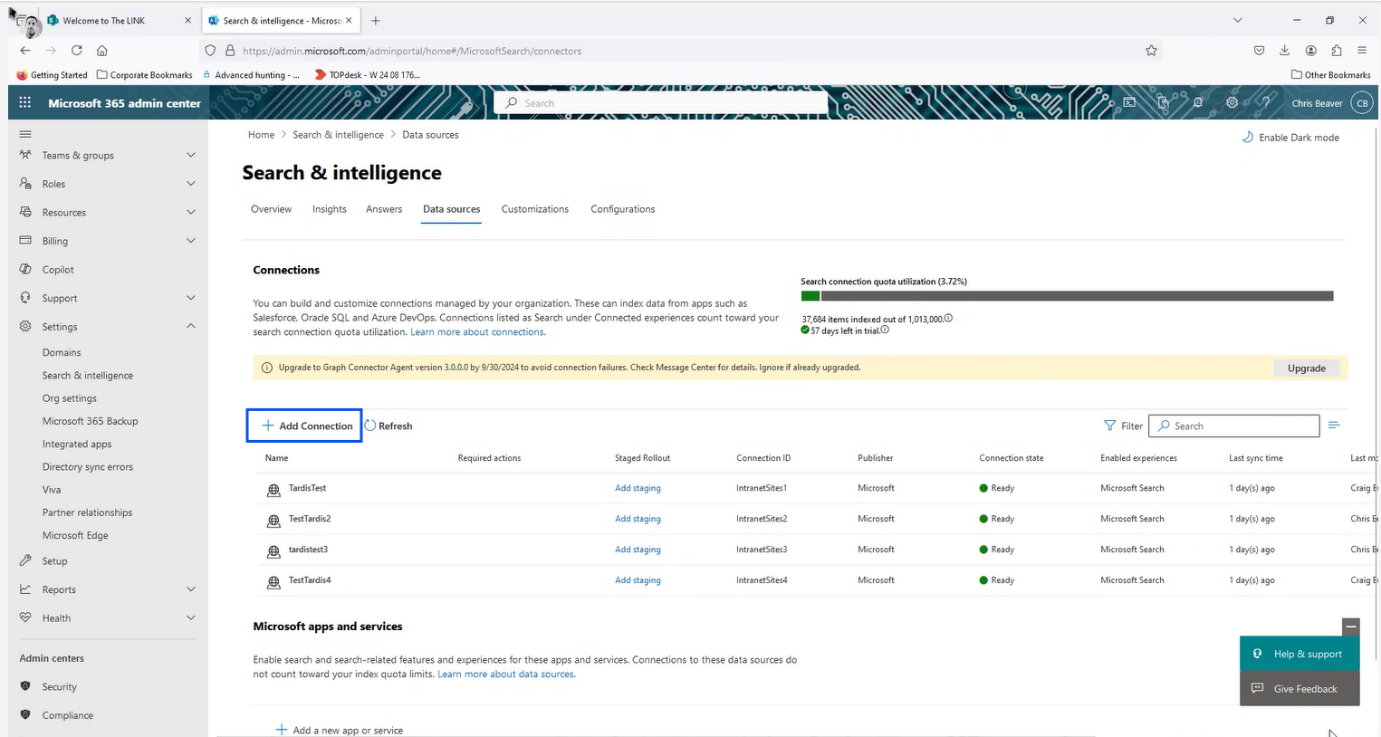The image size is (1381, 737).
Task: Open the settings gear in header
Action: [1232, 103]
